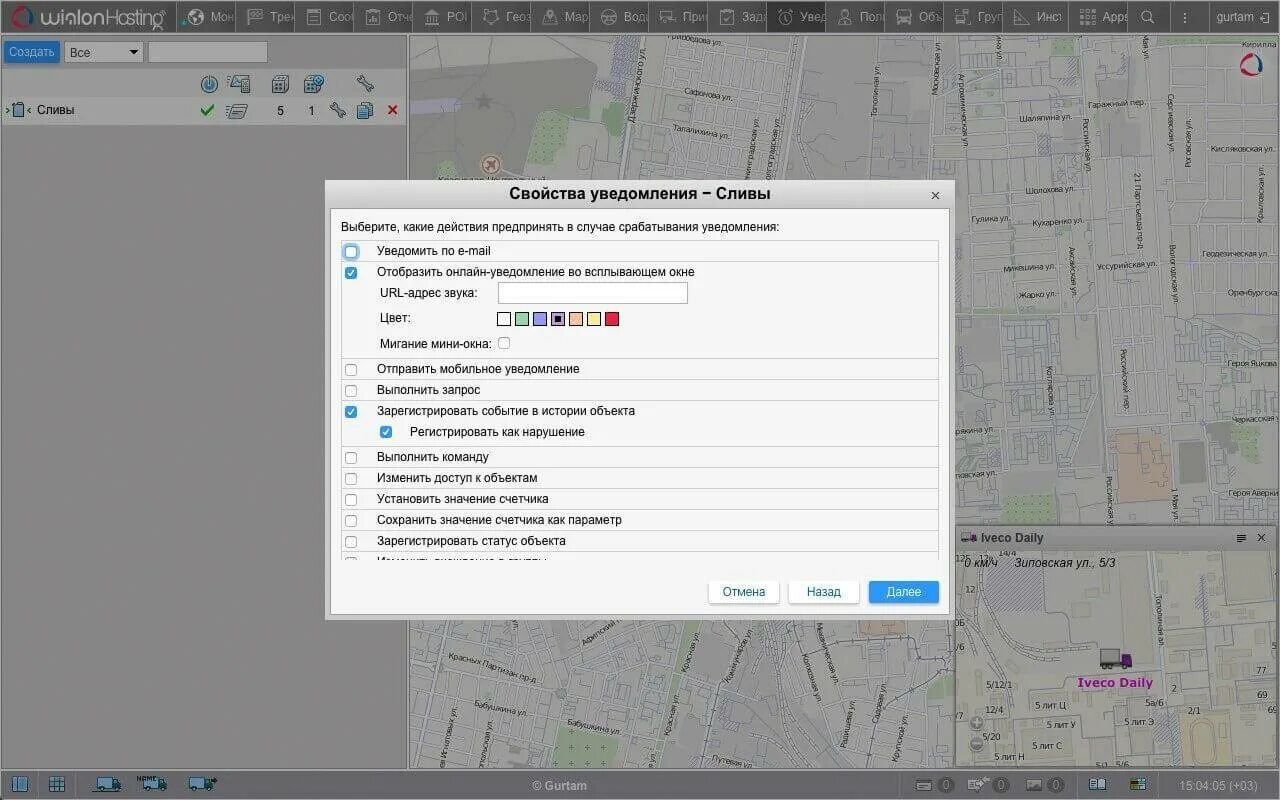Expand the Сливы notification row arrow
The height and width of the screenshot is (800, 1280).
6,110
